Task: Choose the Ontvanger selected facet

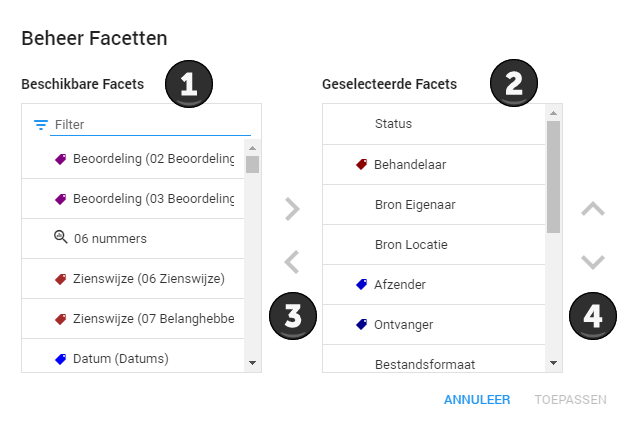Action: [434, 325]
